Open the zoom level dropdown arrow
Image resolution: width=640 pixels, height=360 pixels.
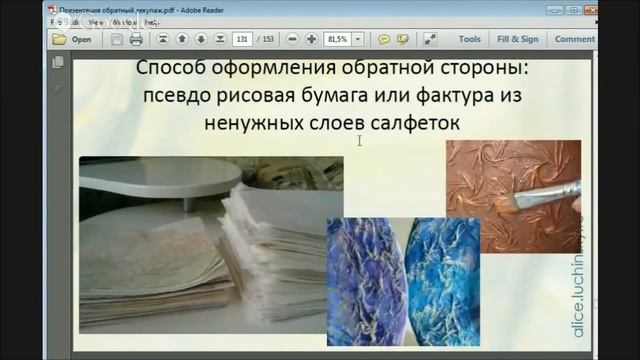(358, 39)
